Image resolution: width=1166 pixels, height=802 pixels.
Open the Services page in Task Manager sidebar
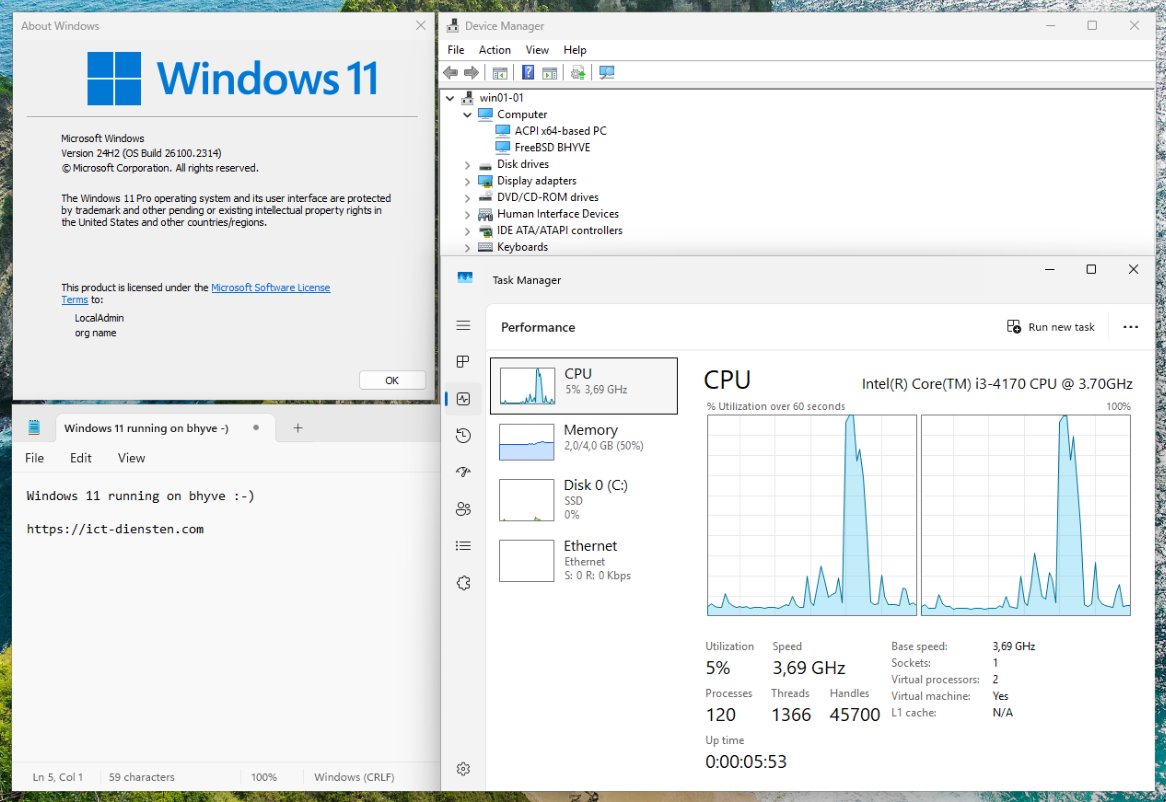463,583
